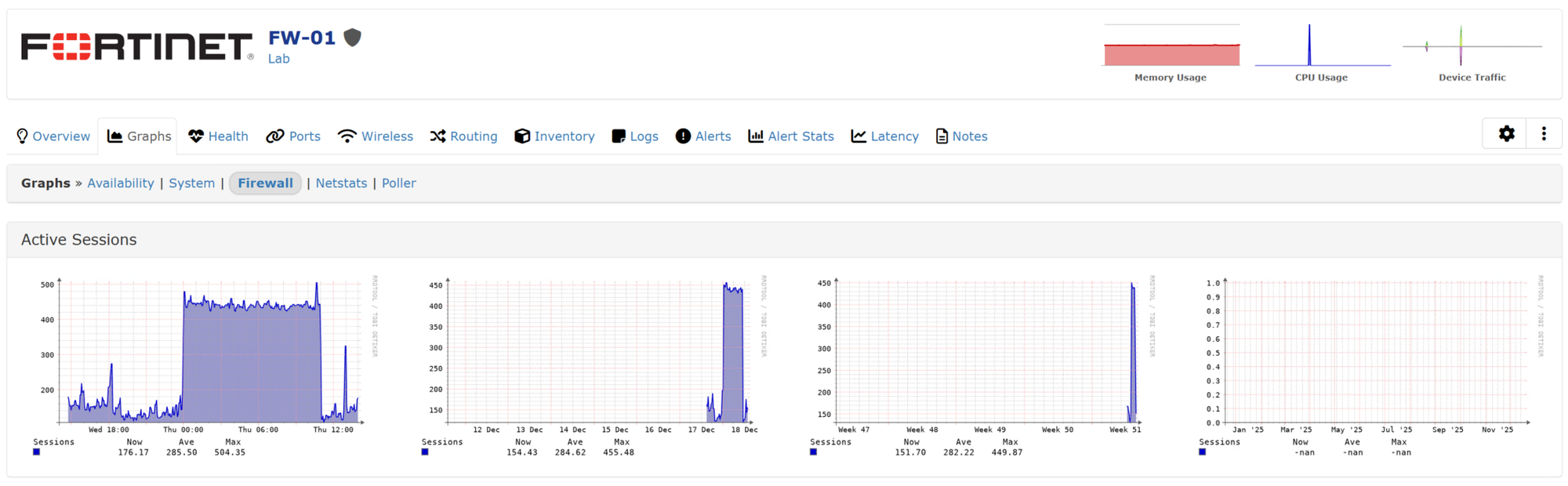The height and width of the screenshot is (486, 1568).
Task: Click the shield icon beside FW-01
Action: click(353, 37)
